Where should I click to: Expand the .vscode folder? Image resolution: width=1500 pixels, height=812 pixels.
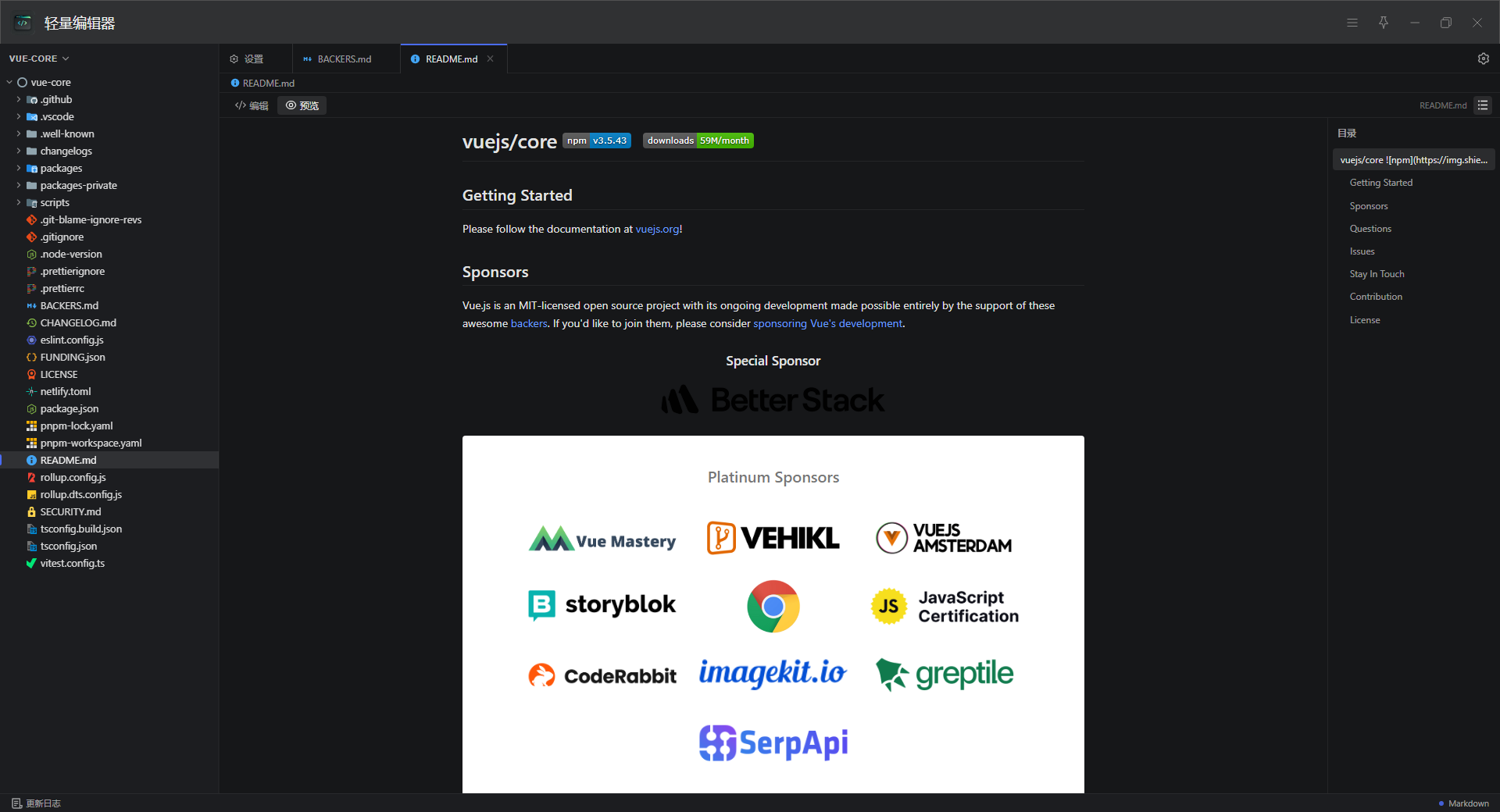(x=19, y=116)
